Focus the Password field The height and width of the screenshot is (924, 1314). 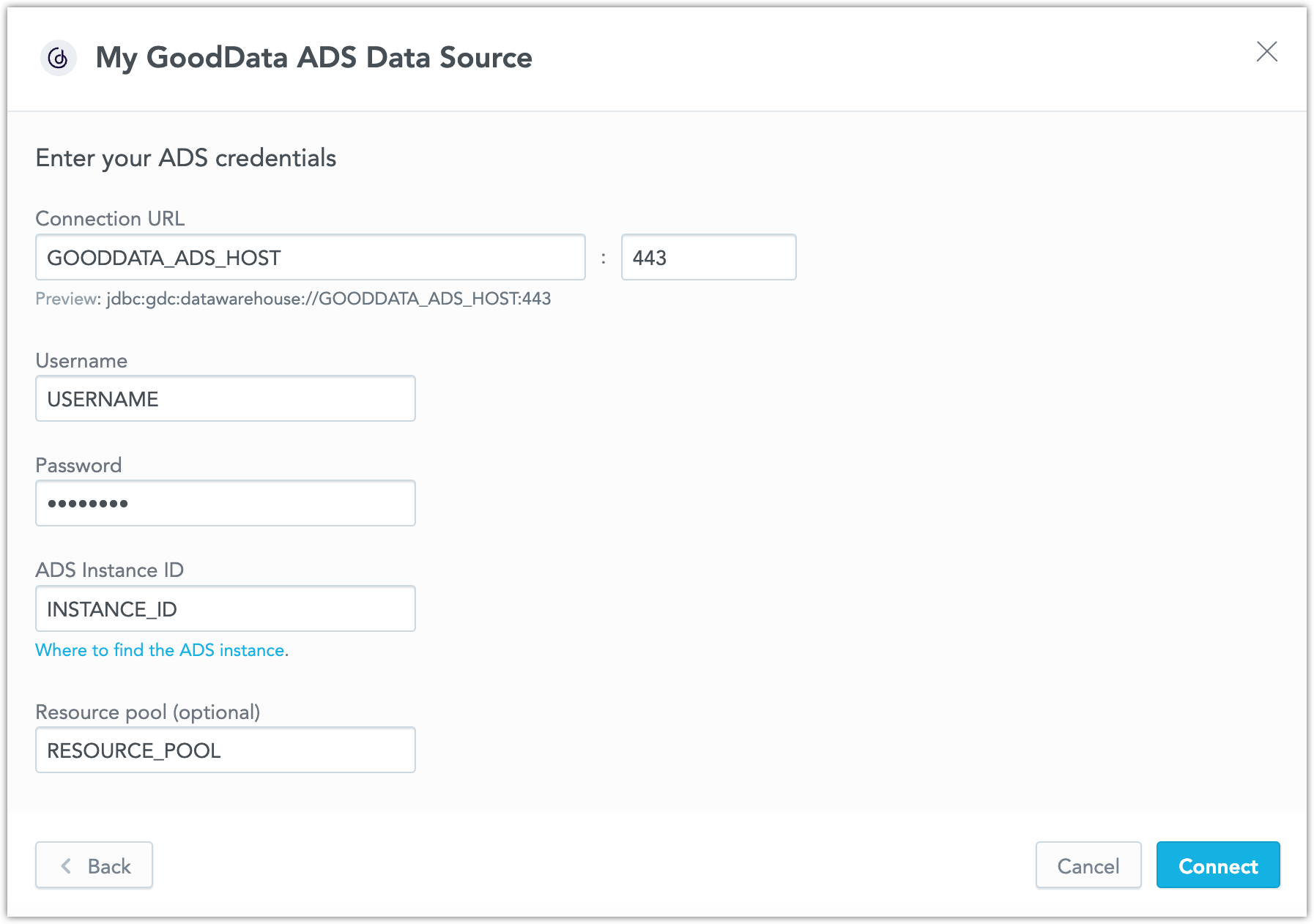tap(226, 503)
